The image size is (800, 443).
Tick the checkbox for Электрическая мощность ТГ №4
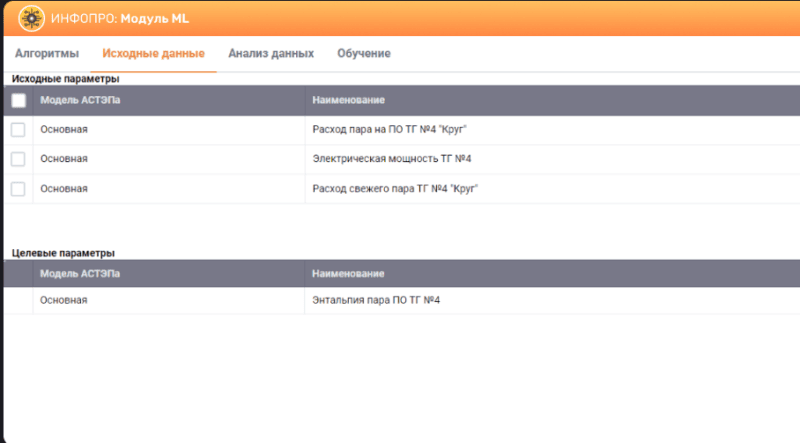coord(18,159)
